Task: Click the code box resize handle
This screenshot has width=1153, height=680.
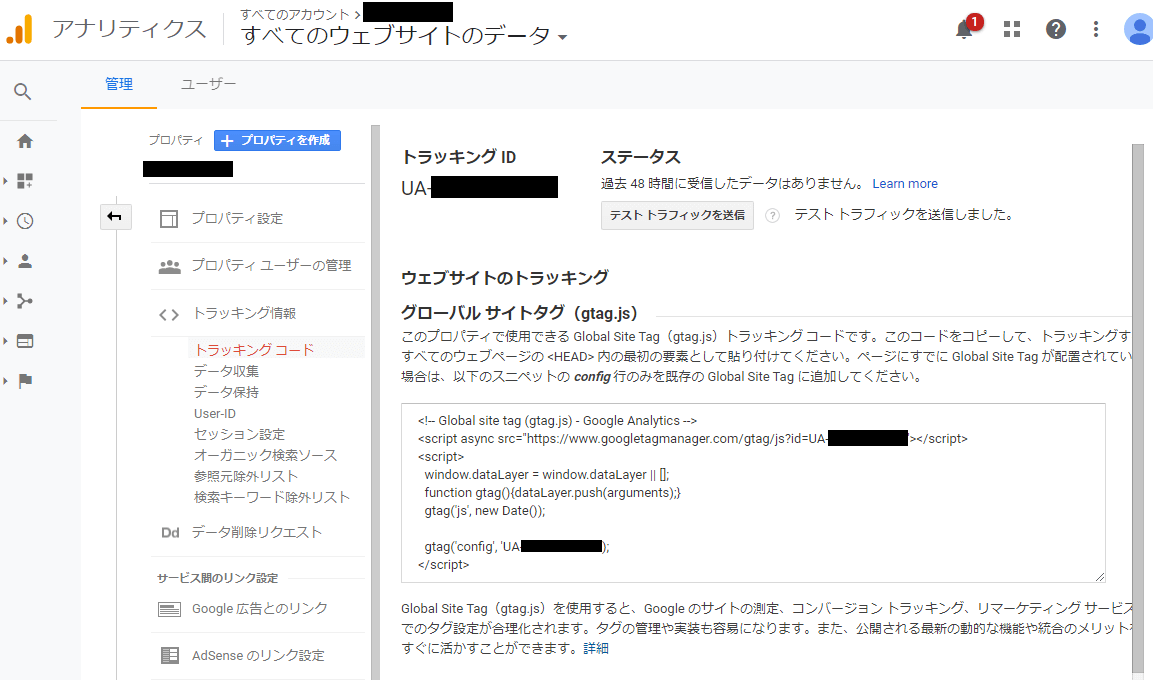Action: [x=1099, y=577]
